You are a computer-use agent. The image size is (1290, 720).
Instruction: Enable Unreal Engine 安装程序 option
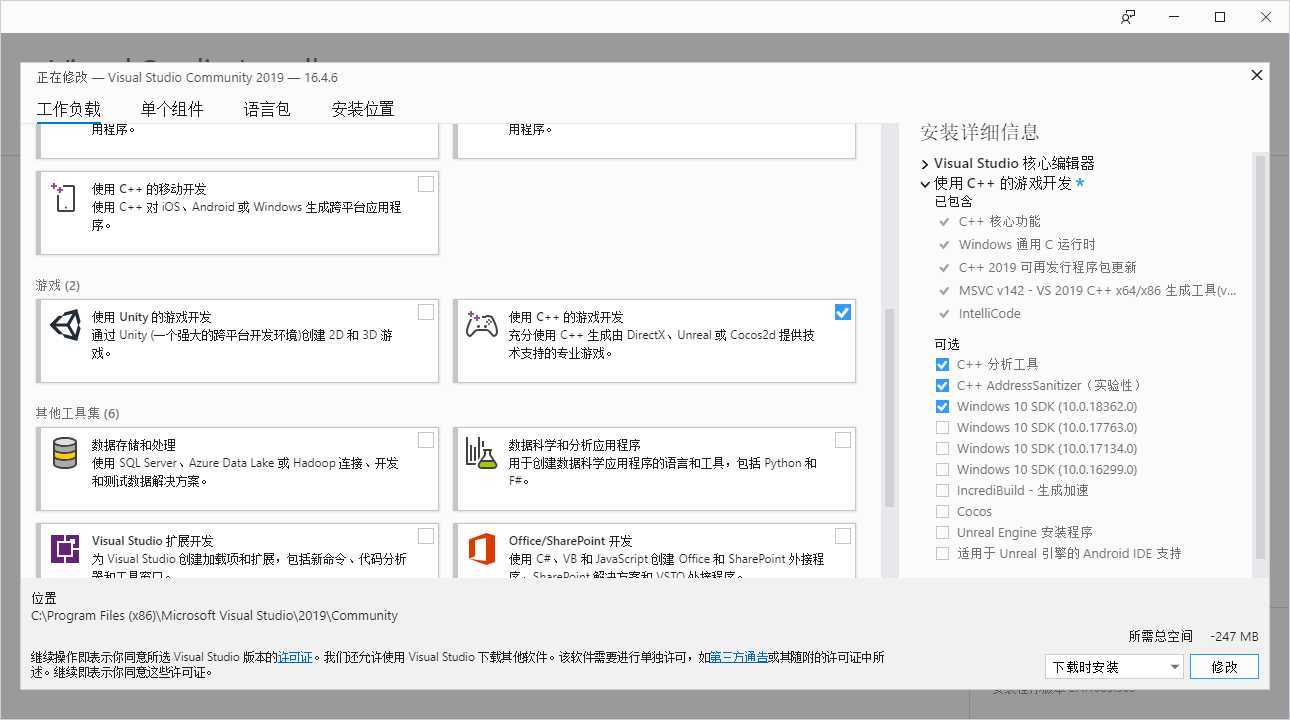coord(942,533)
